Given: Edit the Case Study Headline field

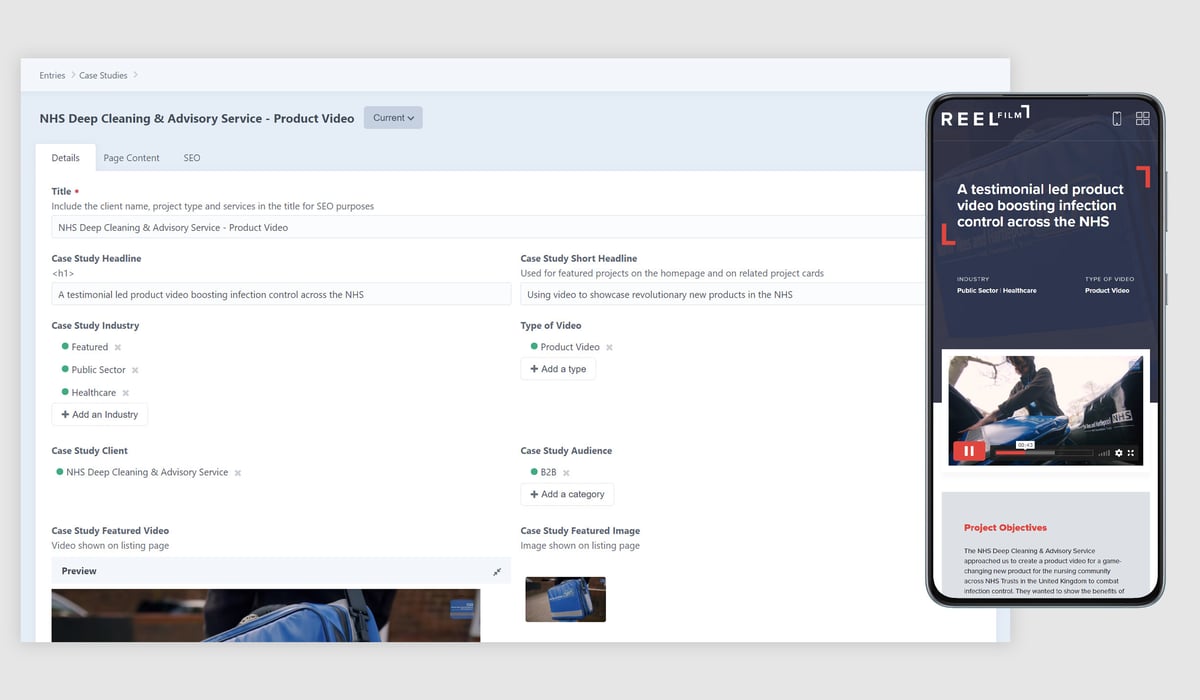Looking at the screenshot, I should [281, 294].
